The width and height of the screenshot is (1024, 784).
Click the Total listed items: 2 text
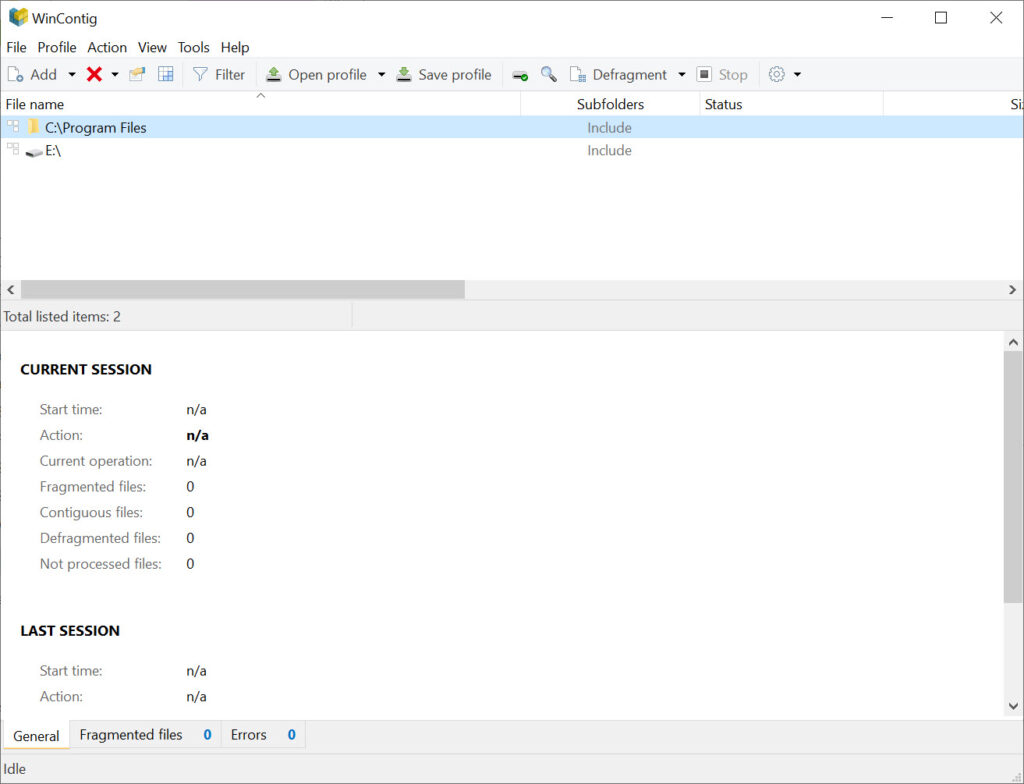coord(62,316)
